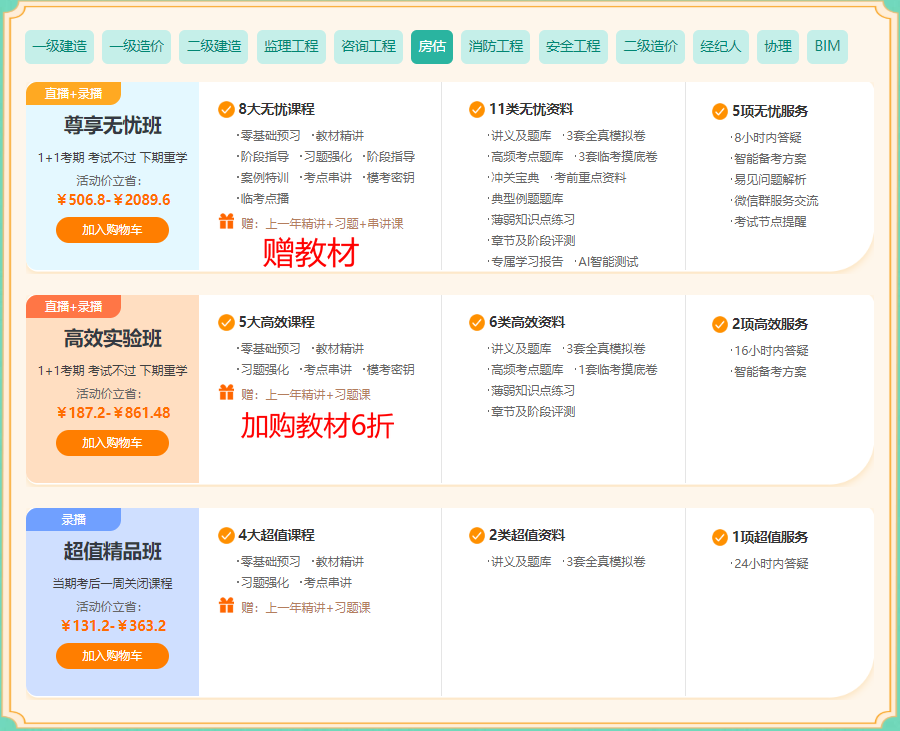The height and width of the screenshot is (731, 900).
Task: Click check icon beside 11类无忧资料
Action: (x=477, y=109)
